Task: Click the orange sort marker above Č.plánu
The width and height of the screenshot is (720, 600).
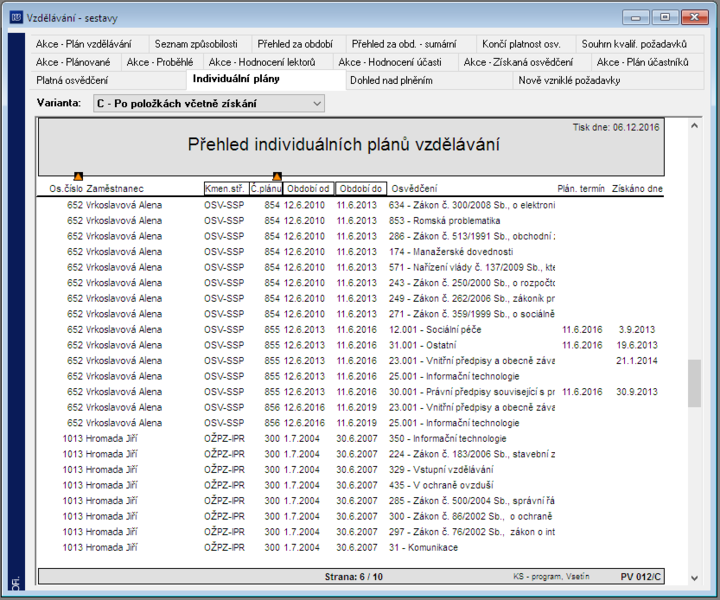Action: (277, 176)
